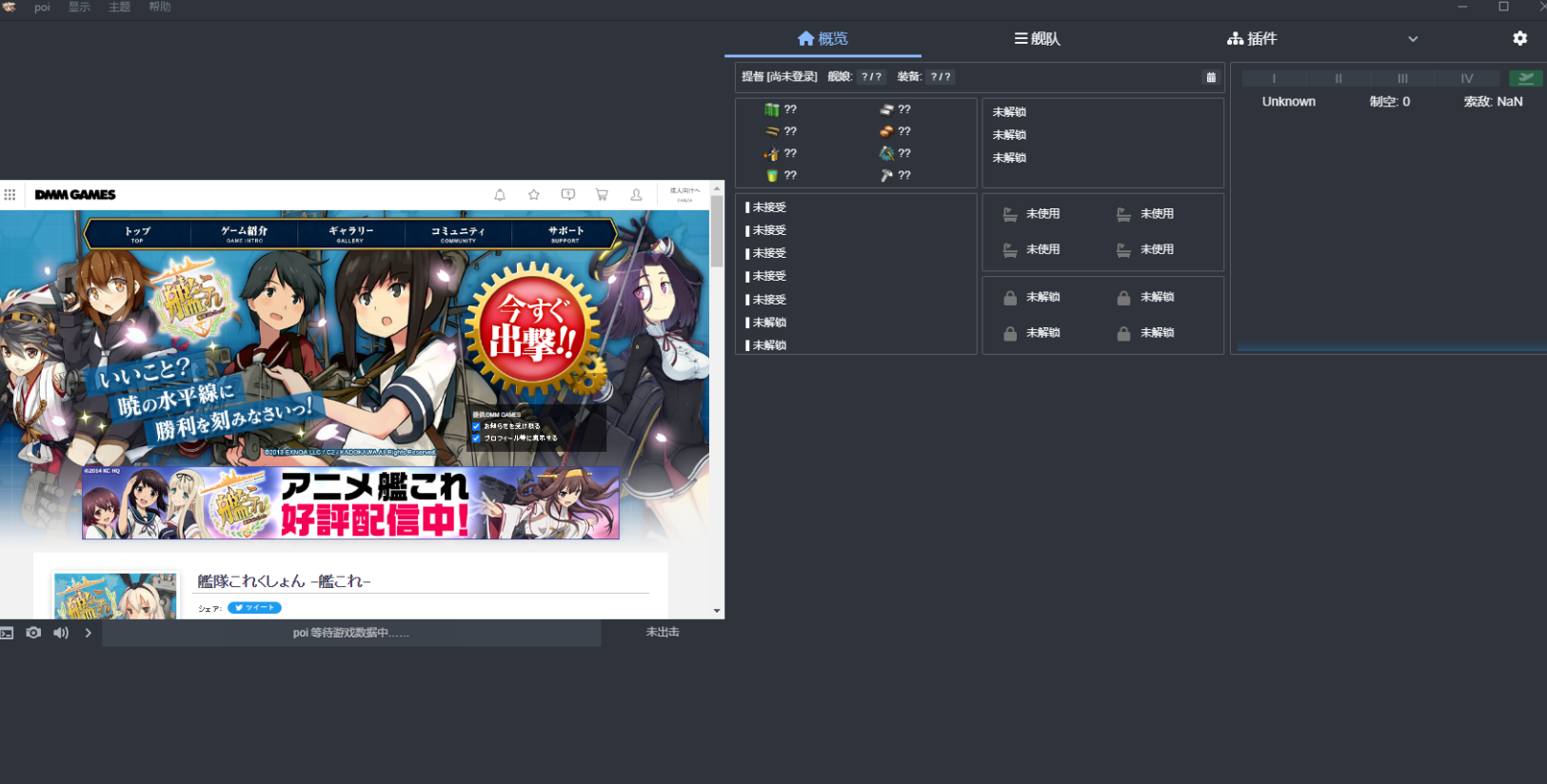The image size is (1547, 784).
Task: Click the development material icon
Action: coord(886,153)
